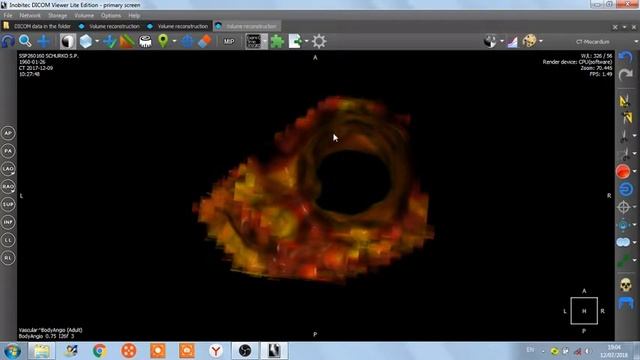Switch to the first Volume reconstruction tab
The width and height of the screenshot is (640, 360).
(x=109, y=26)
